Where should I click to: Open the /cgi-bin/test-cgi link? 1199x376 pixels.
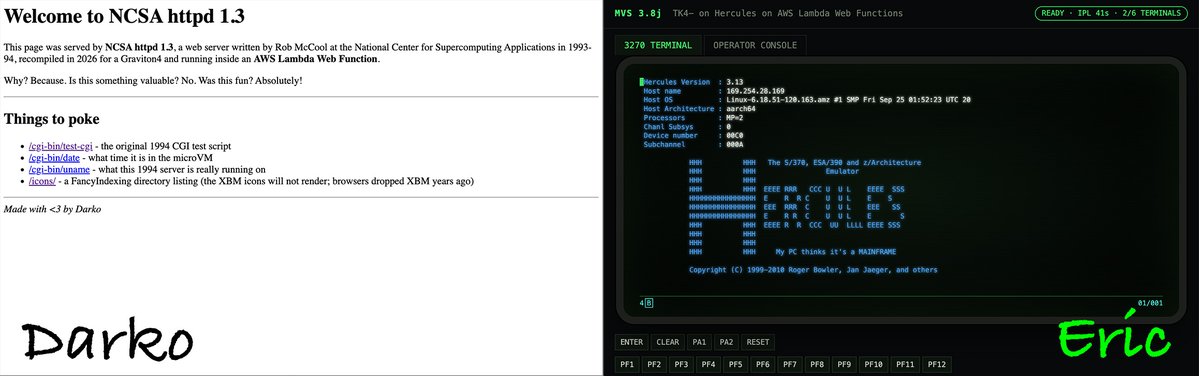click(x=60, y=146)
